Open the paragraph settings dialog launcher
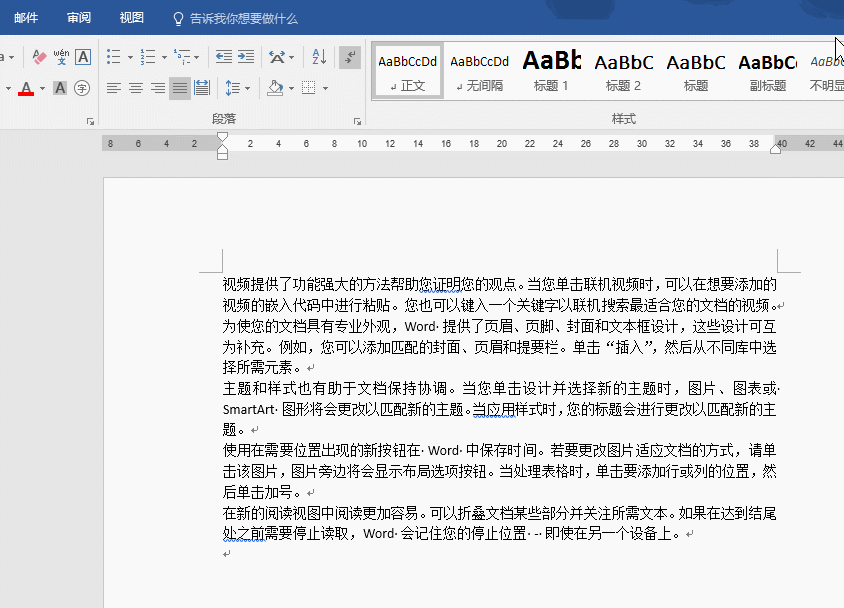The height and width of the screenshot is (608, 844). pyautogui.click(x=357, y=121)
